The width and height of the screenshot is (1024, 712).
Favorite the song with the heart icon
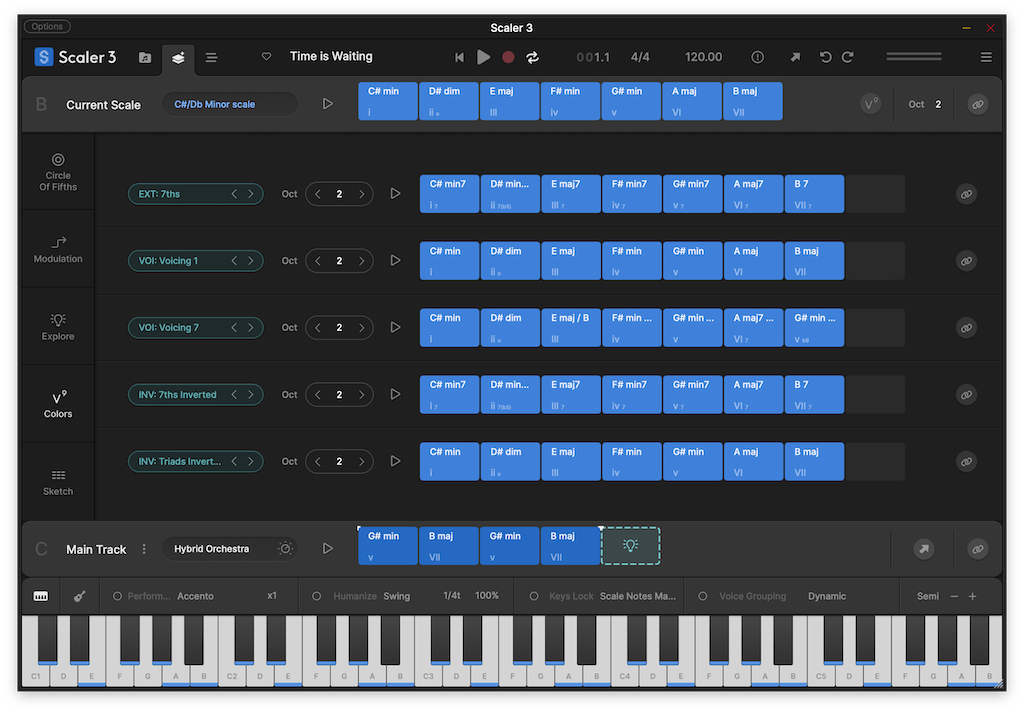pos(266,57)
